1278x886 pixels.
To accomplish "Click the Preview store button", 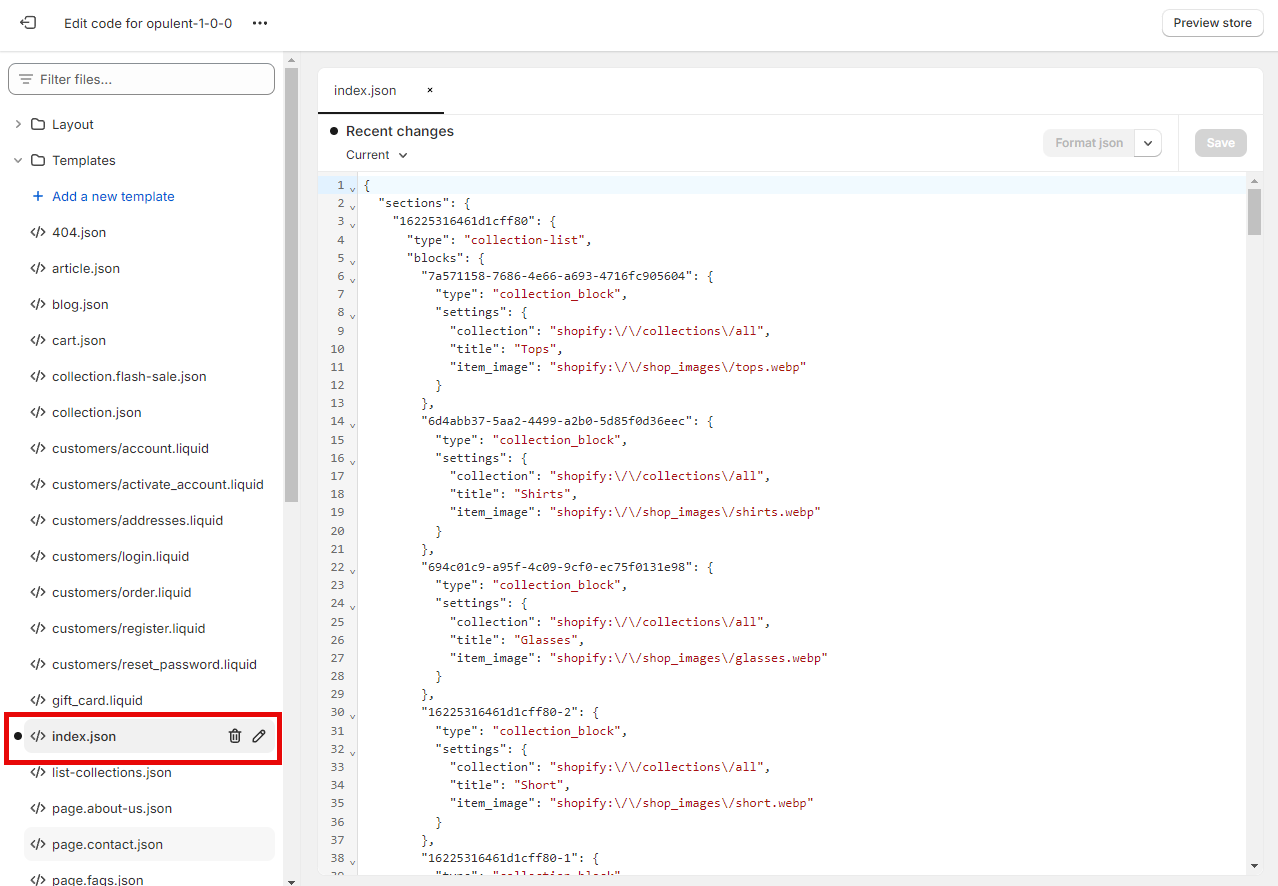I will click(1212, 23).
